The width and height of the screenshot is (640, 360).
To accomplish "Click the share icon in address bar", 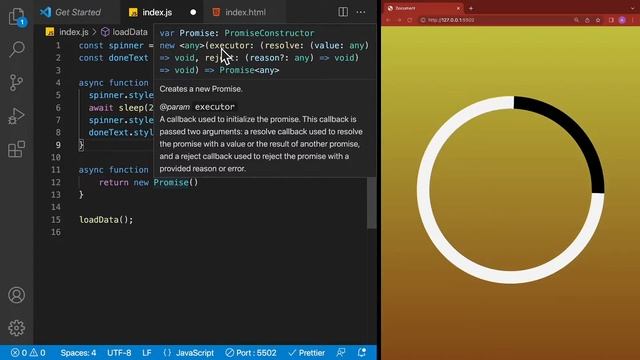I will coord(587,20).
